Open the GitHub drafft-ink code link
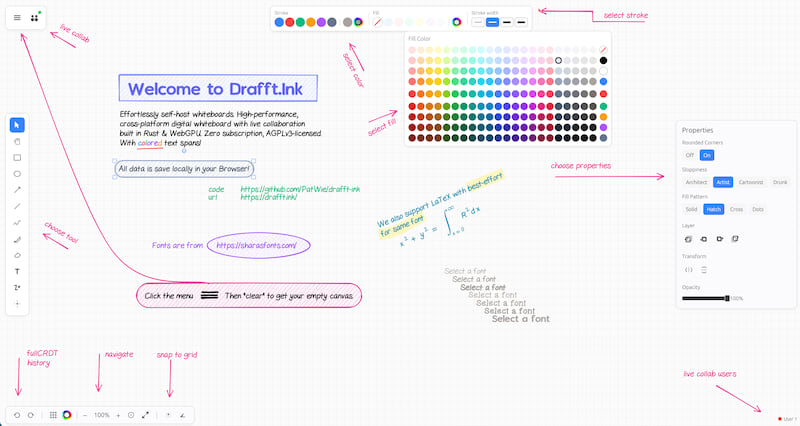This screenshot has height=426, width=800. [300, 189]
